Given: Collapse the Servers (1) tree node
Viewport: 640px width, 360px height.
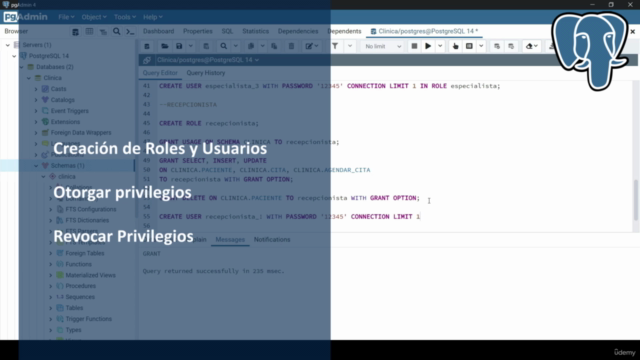Looking at the screenshot, I should 8,45.
